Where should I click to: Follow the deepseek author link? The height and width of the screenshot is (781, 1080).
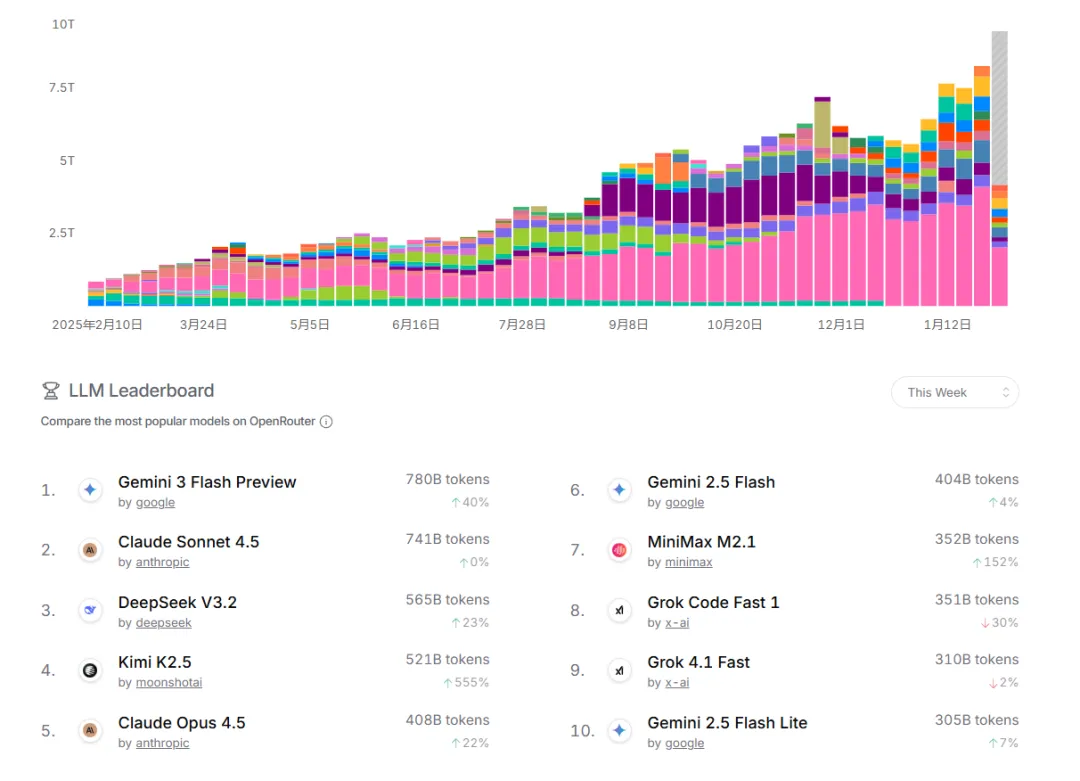pos(163,623)
